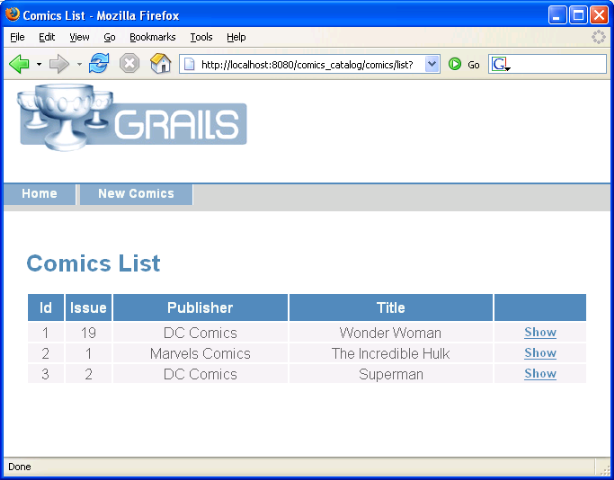Click the Superman title cell
Image resolution: width=614 pixels, height=480 pixels.
pos(391,374)
